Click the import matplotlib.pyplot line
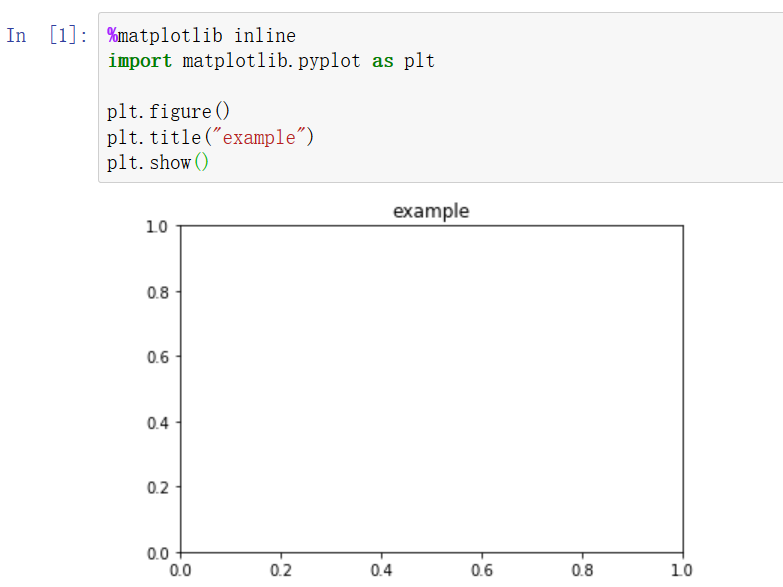Viewport: 783px width, 587px height. [271, 61]
